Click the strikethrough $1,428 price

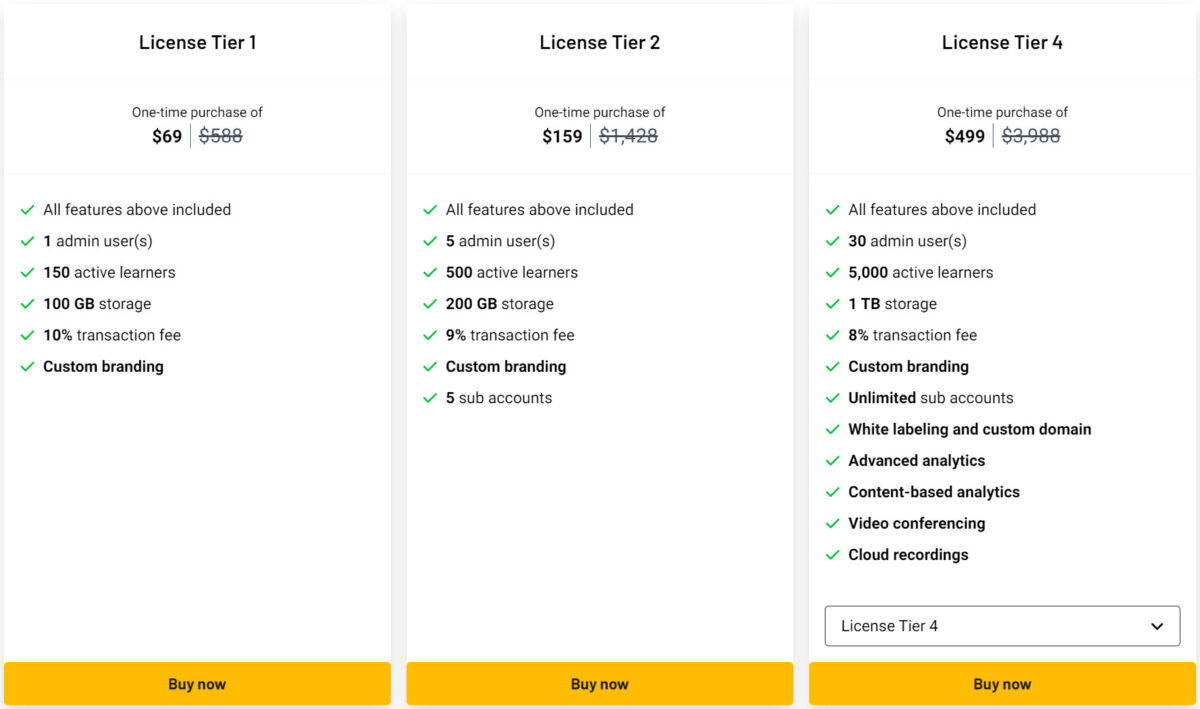coord(629,136)
